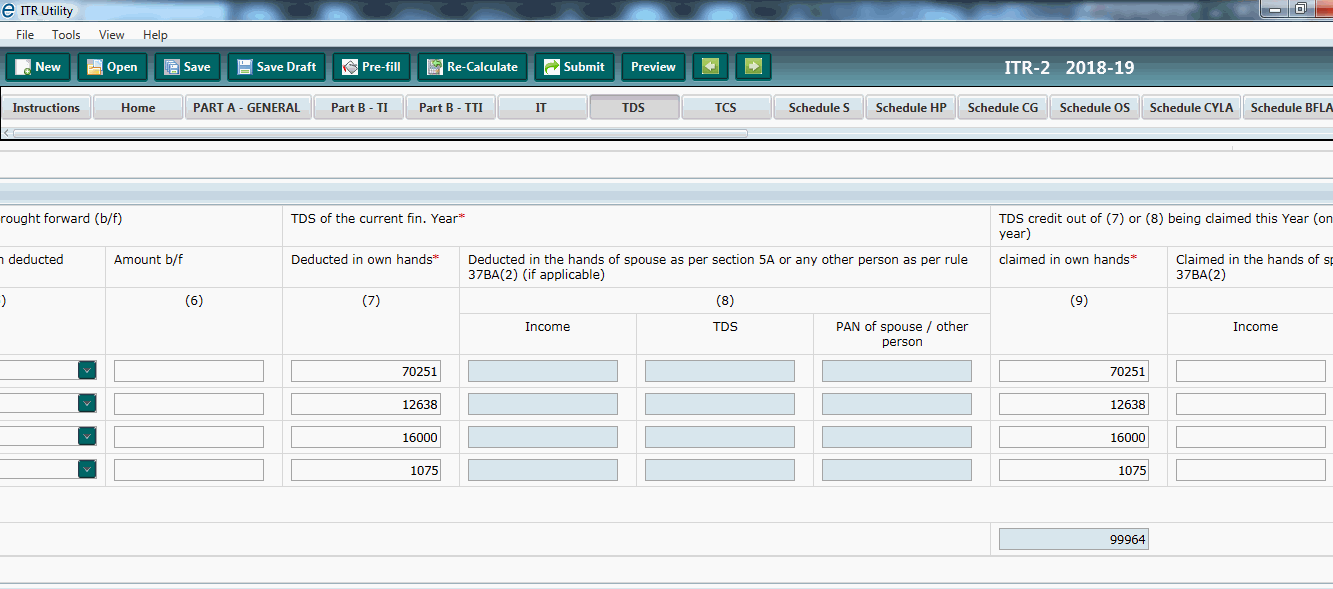Image resolution: width=1333 pixels, height=589 pixels.
Task: Click the Save Draft toolbar button
Action: click(276, 67)
